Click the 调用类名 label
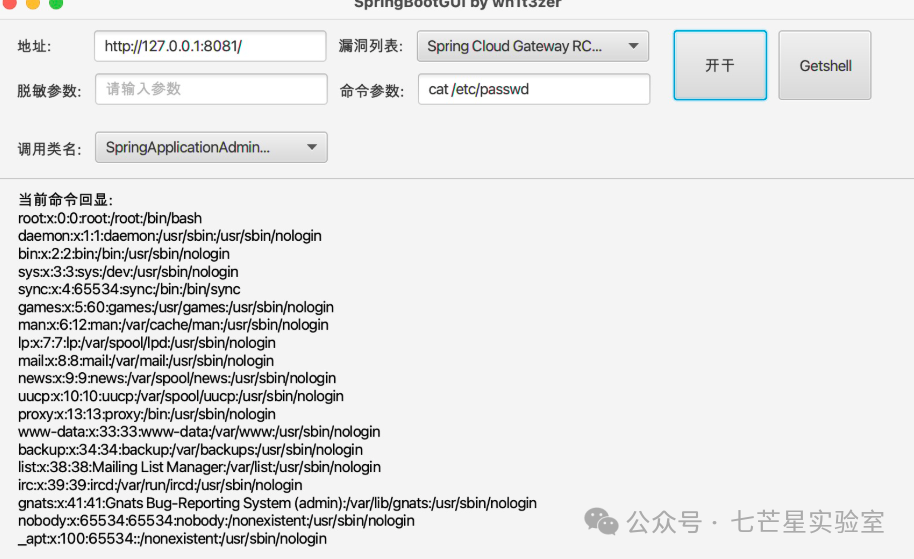Viewport: 914px width, 559px height. click(x=50, y=149)
